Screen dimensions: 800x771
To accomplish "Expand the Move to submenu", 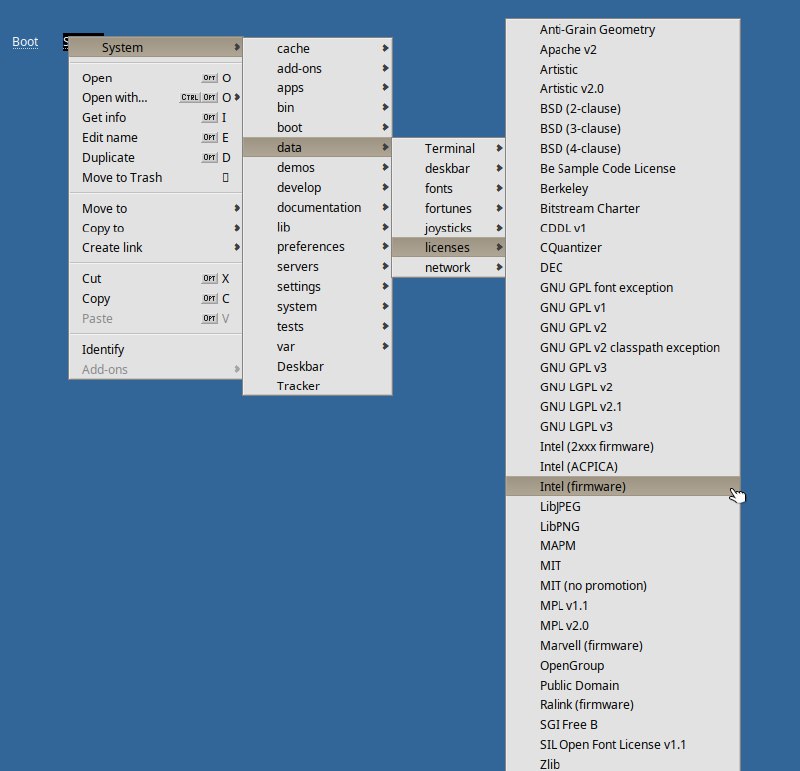I will click(x=105, y=209).
